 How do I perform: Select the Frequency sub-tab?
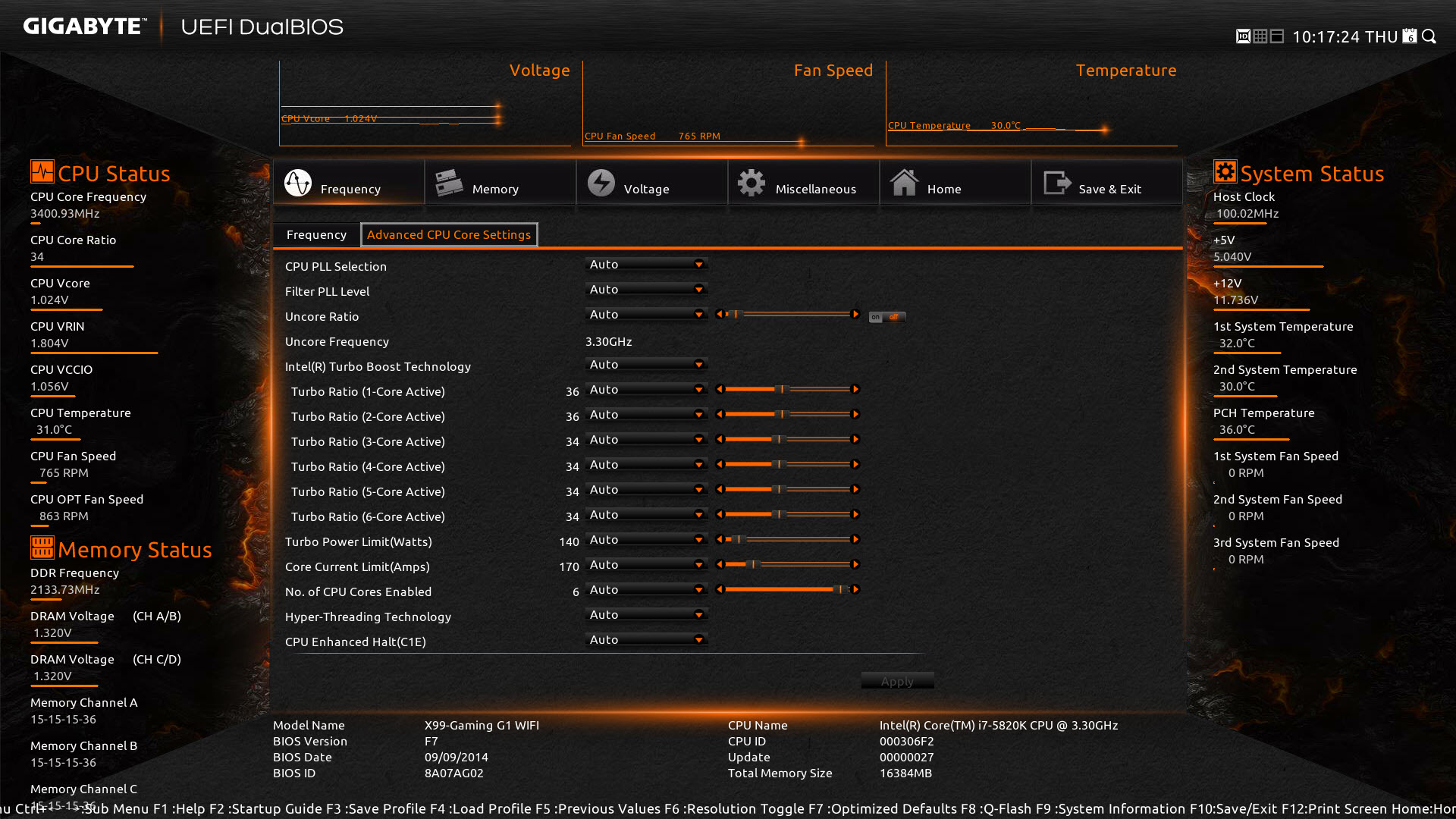(x=316, y=234)
